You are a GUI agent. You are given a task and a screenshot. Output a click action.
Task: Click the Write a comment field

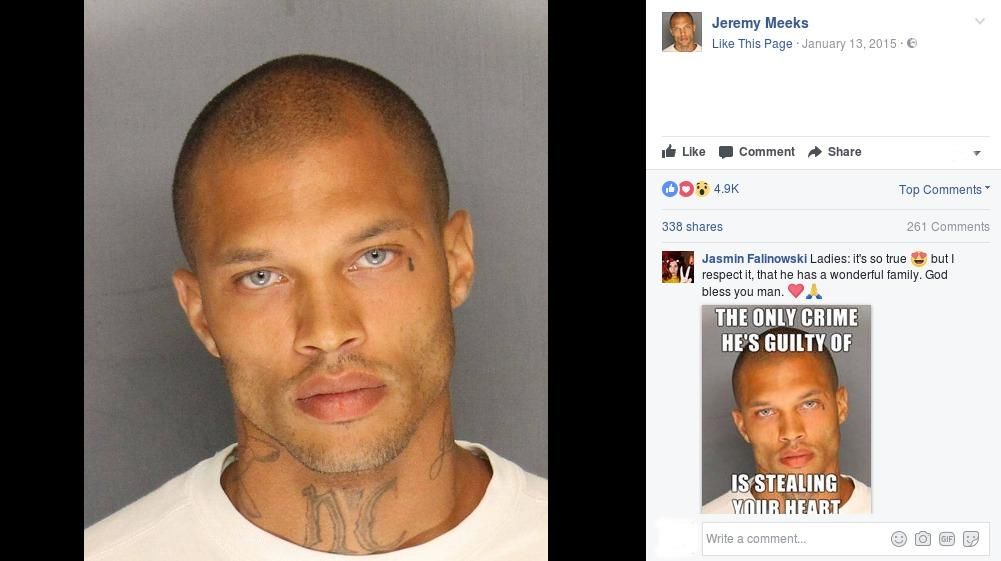point(795,539)
